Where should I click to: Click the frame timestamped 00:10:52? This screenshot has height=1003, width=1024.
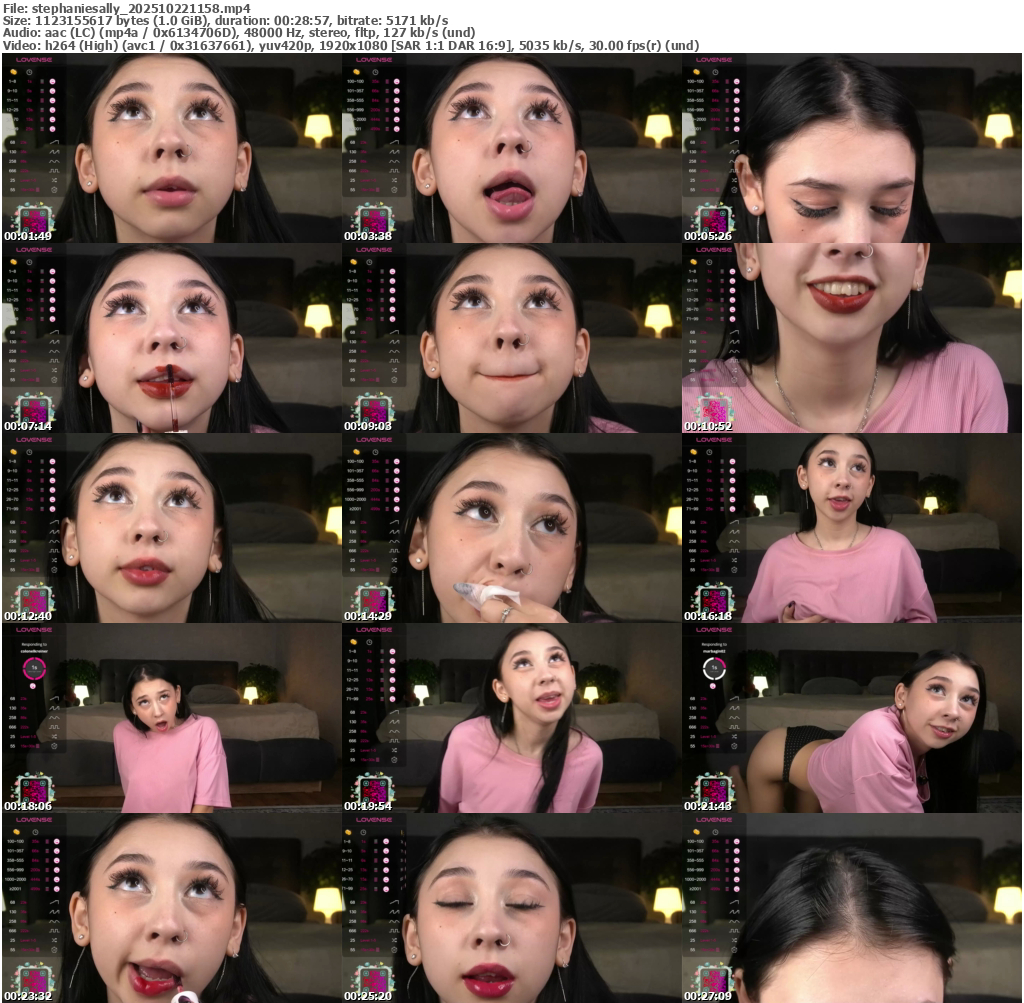pos(851,338)
